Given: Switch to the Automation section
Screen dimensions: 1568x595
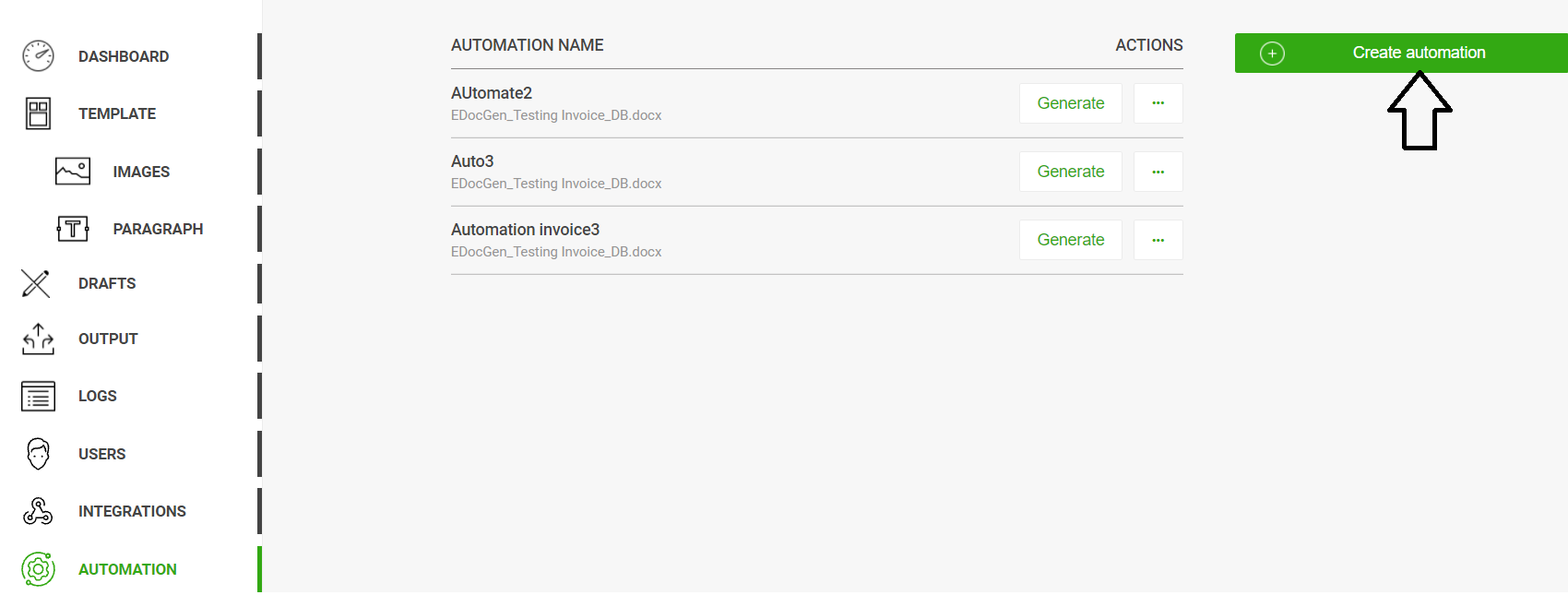Looking at the screenshot, I should point(127,569).
